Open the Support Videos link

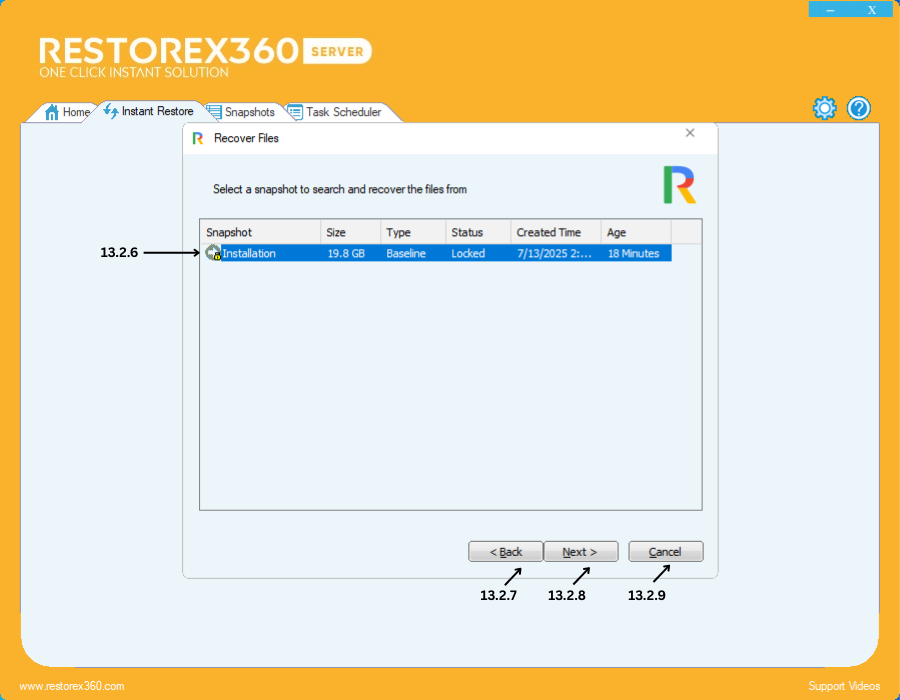point(844,686)
